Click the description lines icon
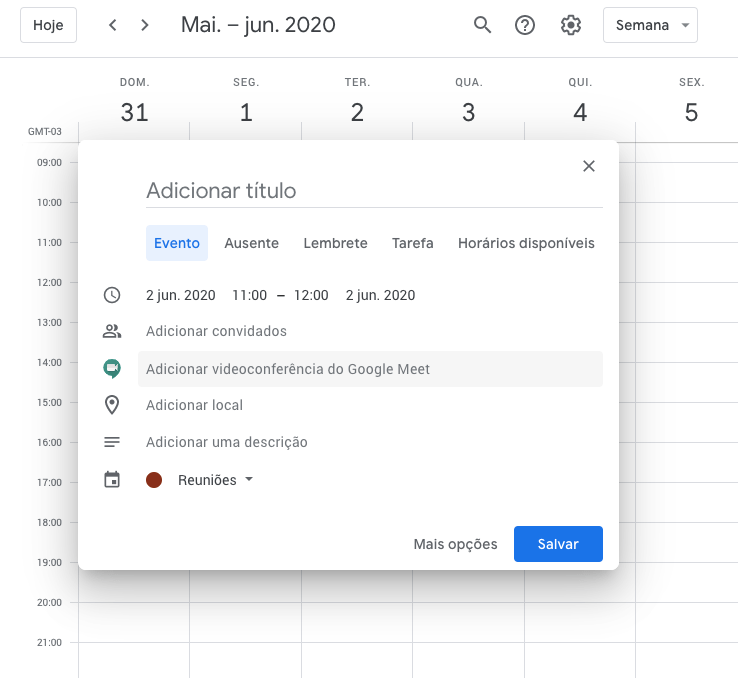This screenshot has height=678, width=738. point(112,442)
